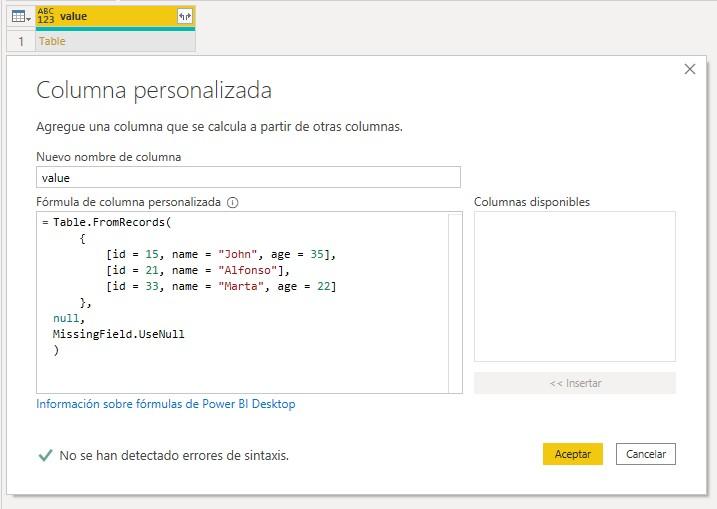717x509 pixels.
Task: Click the Nuevo nombre de columna field
Action: pyautogui.click(x=248, y=177)
